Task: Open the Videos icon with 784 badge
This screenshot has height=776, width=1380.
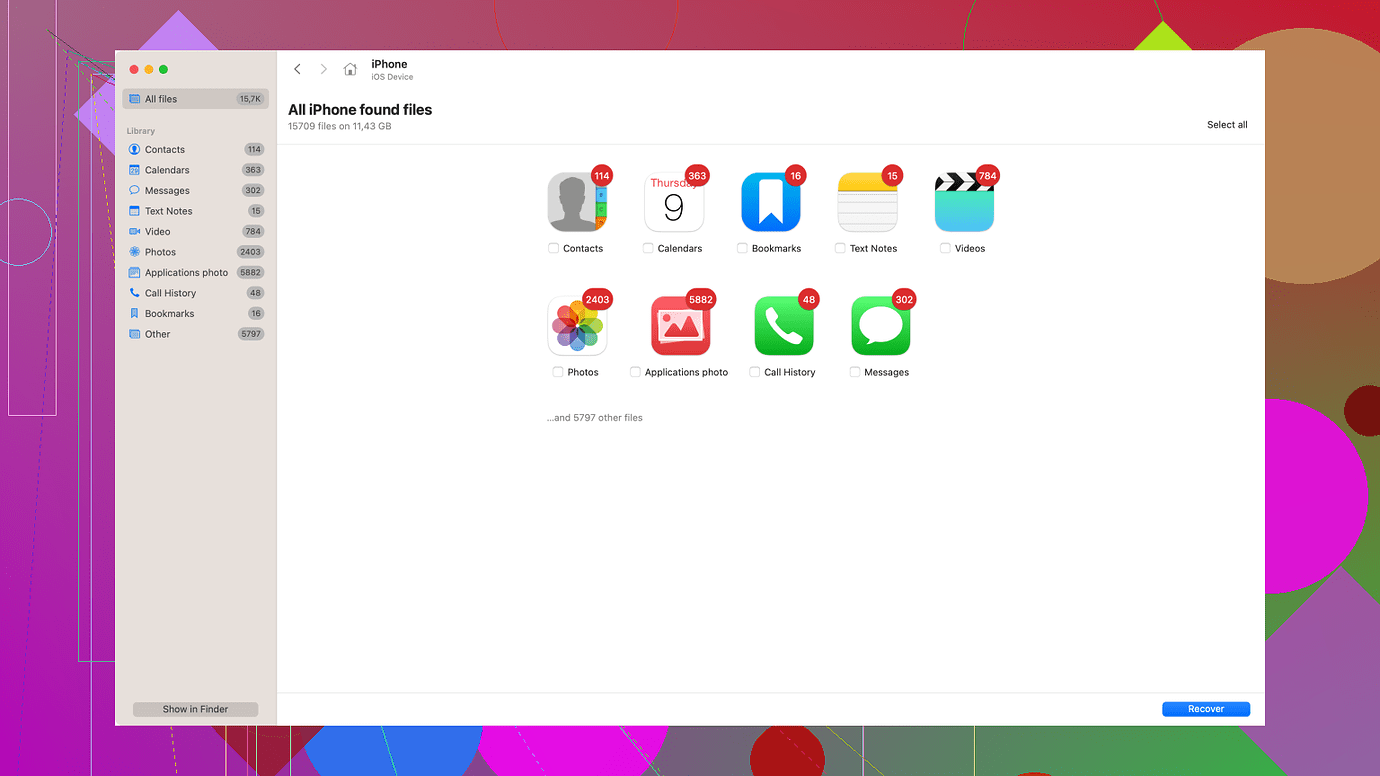Action: click(x=963, y=200)
